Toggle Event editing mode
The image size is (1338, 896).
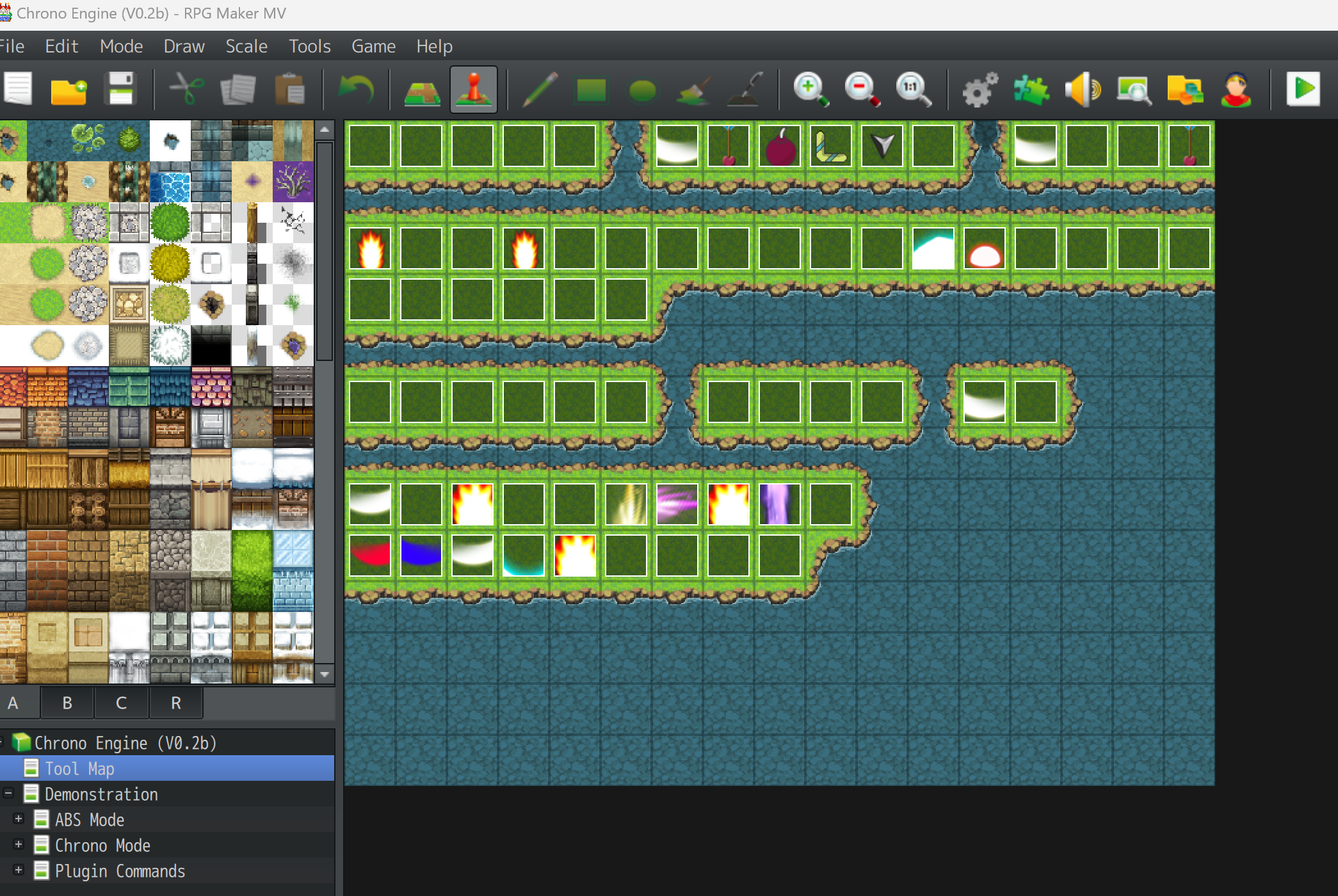point(474,89)
